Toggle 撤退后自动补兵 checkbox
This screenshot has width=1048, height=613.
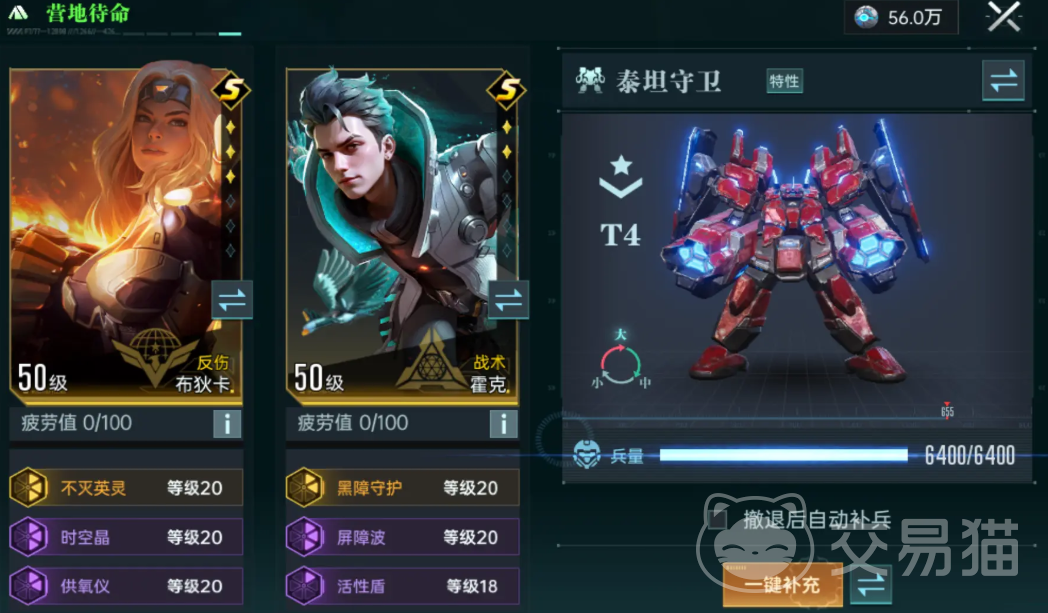(x=717, y=519)
